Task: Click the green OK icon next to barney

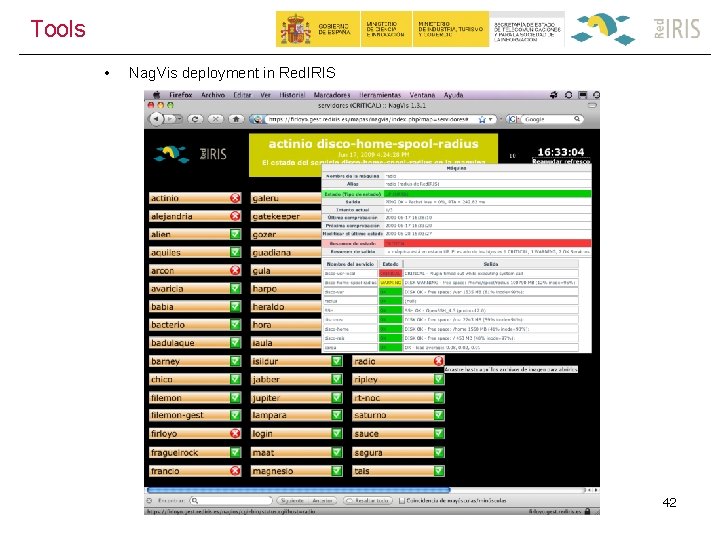Action: [235, 361]
